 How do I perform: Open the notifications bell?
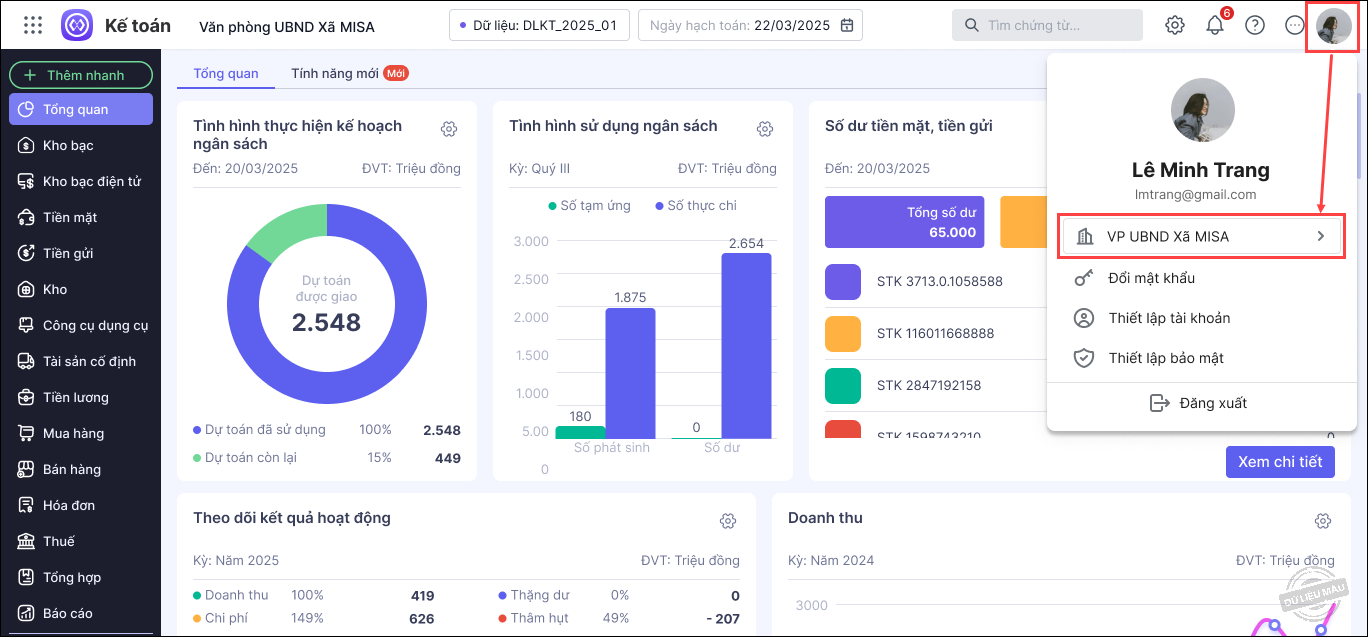pyautogui.click(x=1215, y=26)
